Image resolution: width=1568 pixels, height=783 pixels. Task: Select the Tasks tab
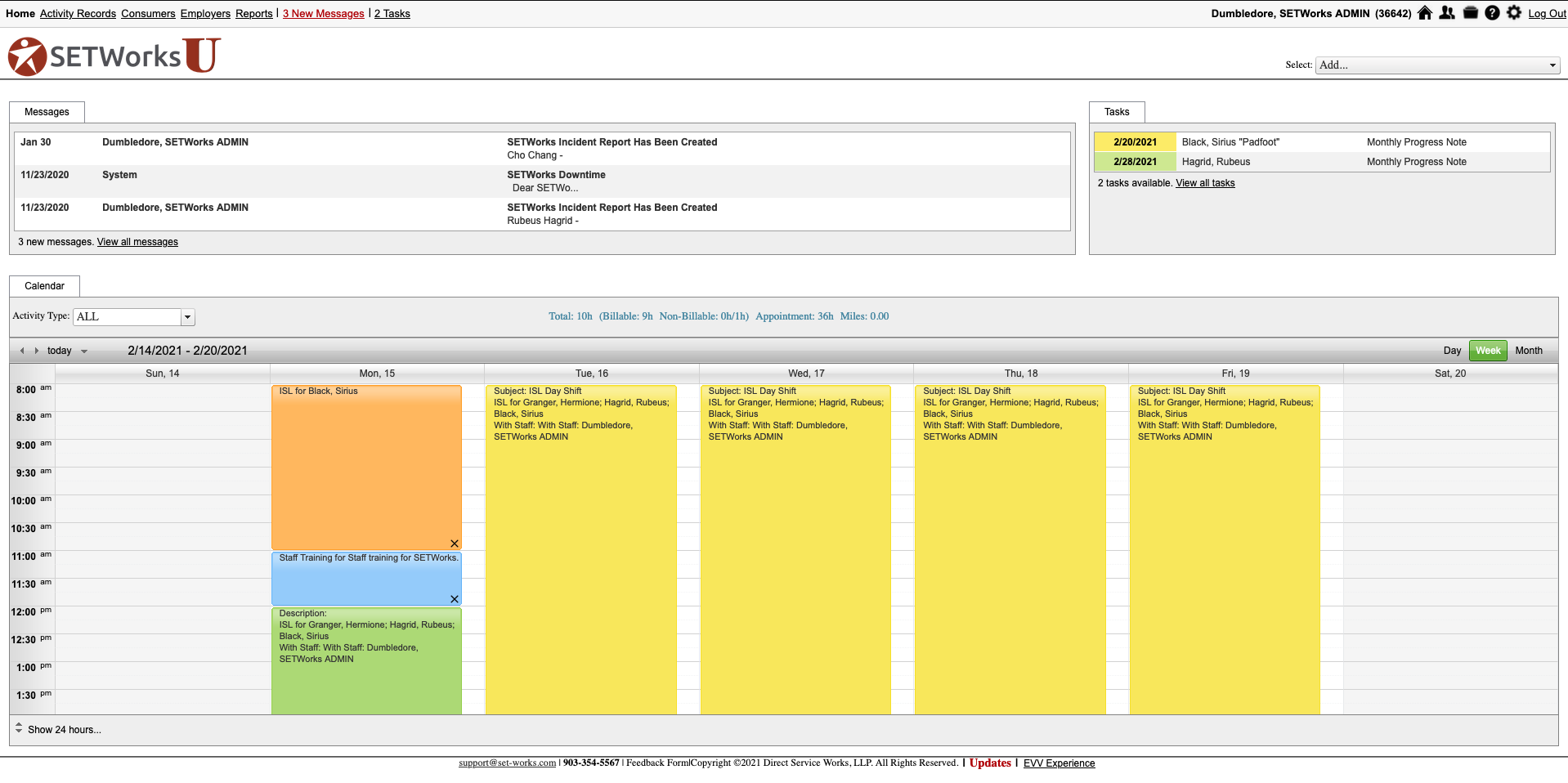pos(1117,112)
